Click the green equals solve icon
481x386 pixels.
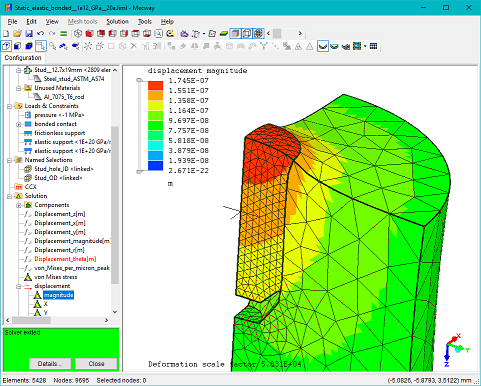point(64,33)
